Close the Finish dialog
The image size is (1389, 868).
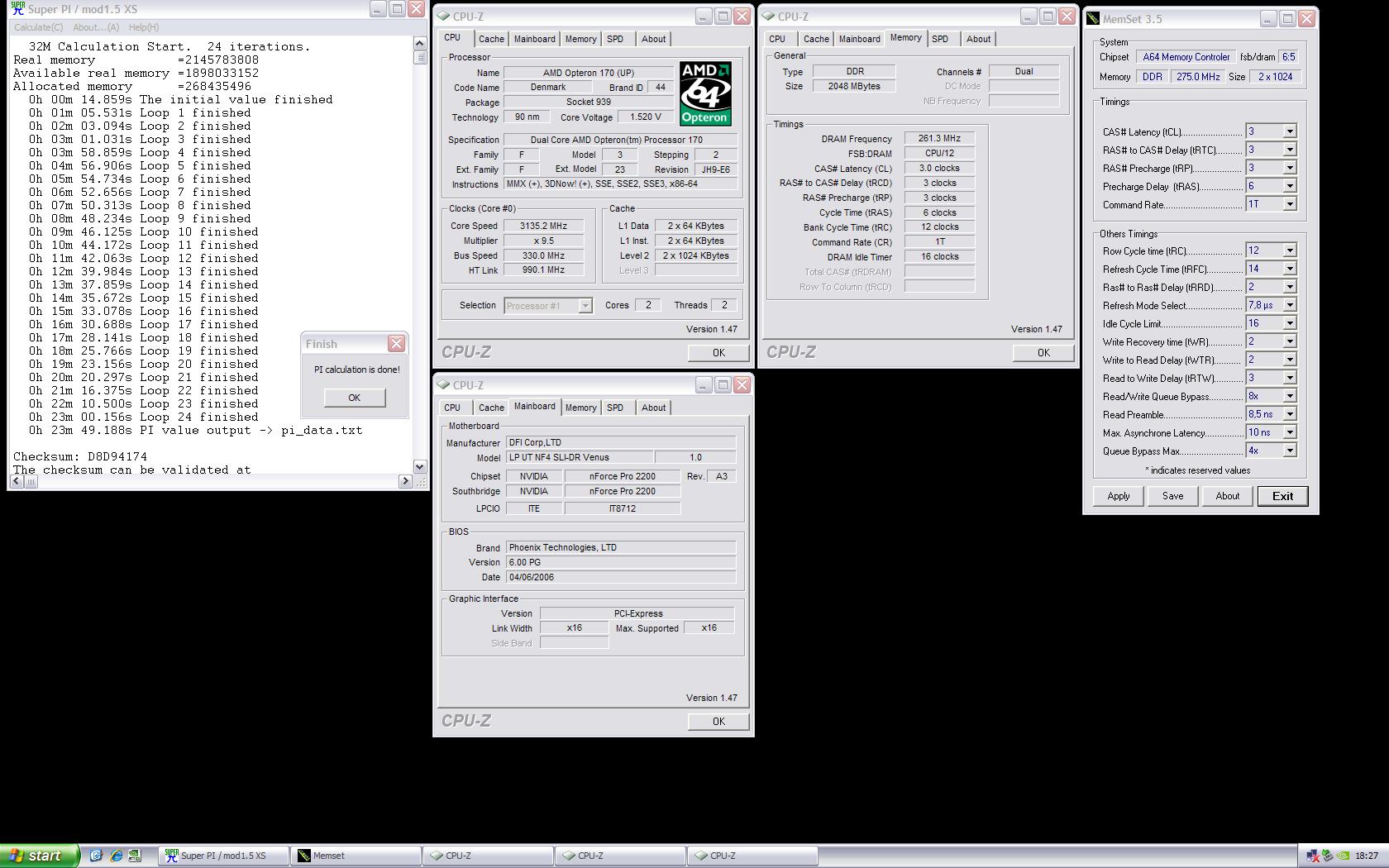pos(397,344)
